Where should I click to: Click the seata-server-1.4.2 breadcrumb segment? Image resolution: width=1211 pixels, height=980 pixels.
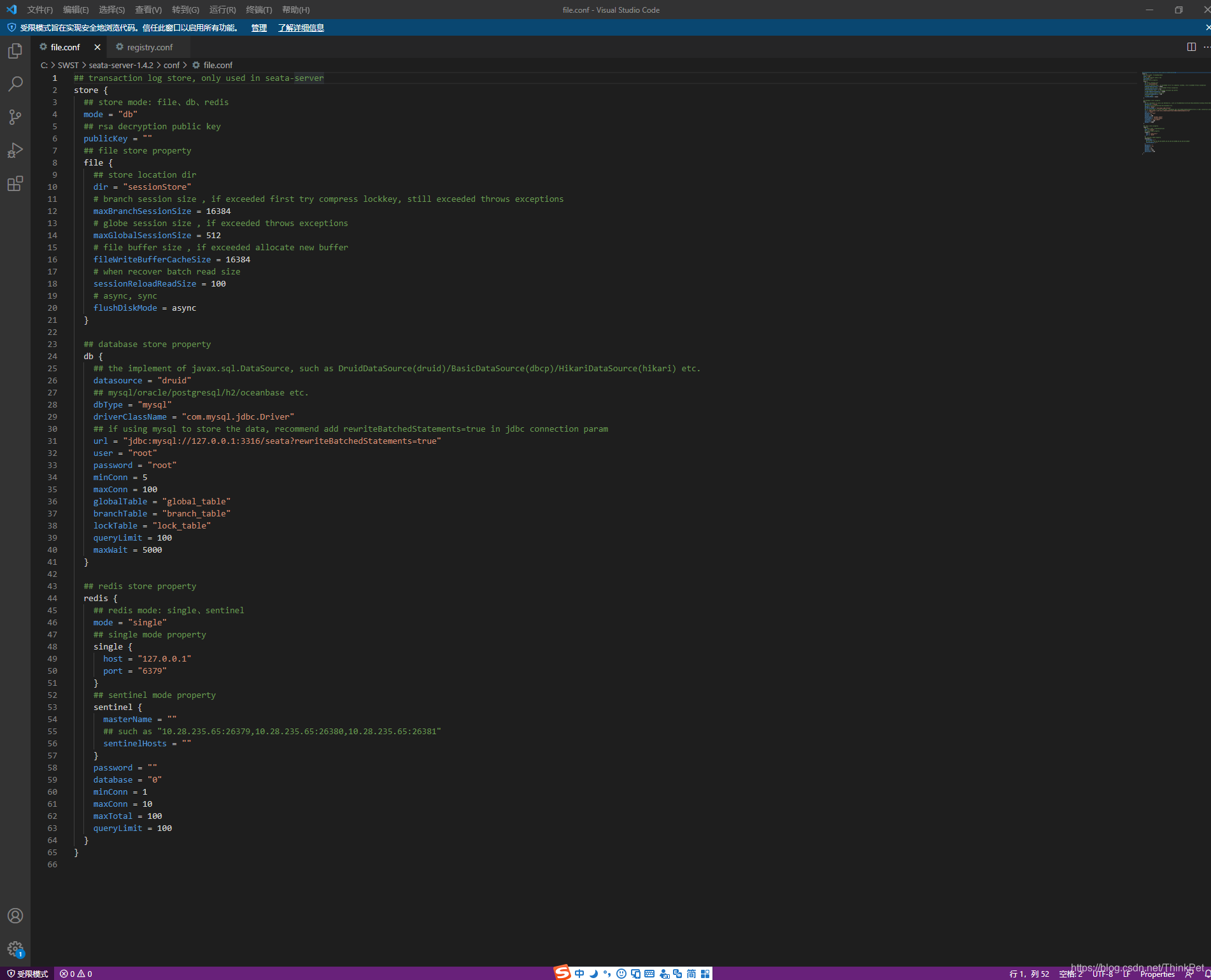(121, 65)
